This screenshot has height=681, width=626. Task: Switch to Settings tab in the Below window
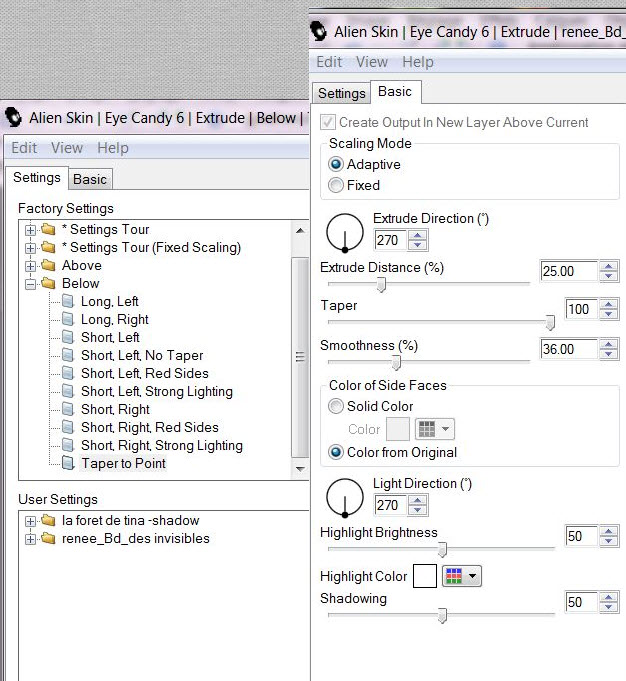[x=37, y=178]
